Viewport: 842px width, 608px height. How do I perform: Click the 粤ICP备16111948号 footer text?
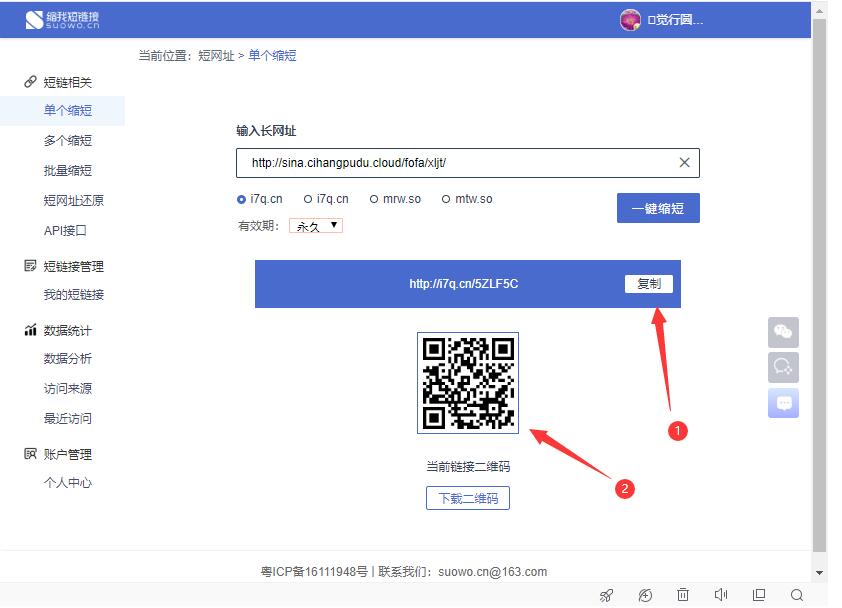[315, 572]
